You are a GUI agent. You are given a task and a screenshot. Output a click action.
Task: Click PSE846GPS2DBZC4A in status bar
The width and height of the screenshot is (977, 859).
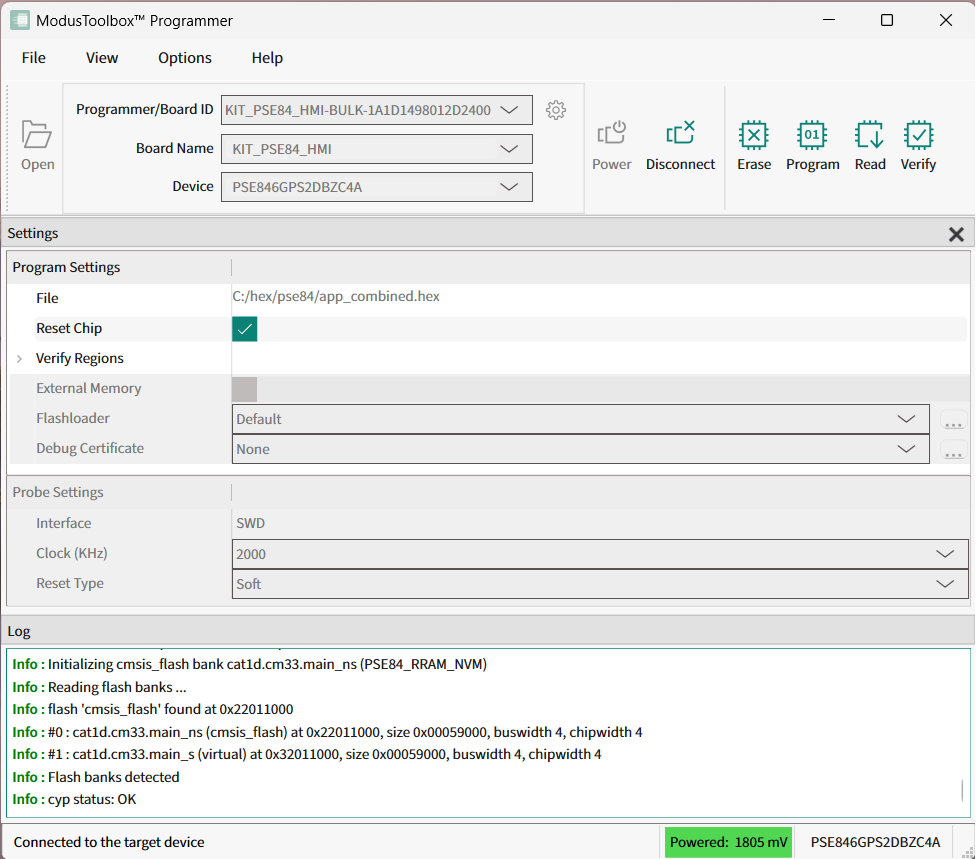[x=875, y=842]
